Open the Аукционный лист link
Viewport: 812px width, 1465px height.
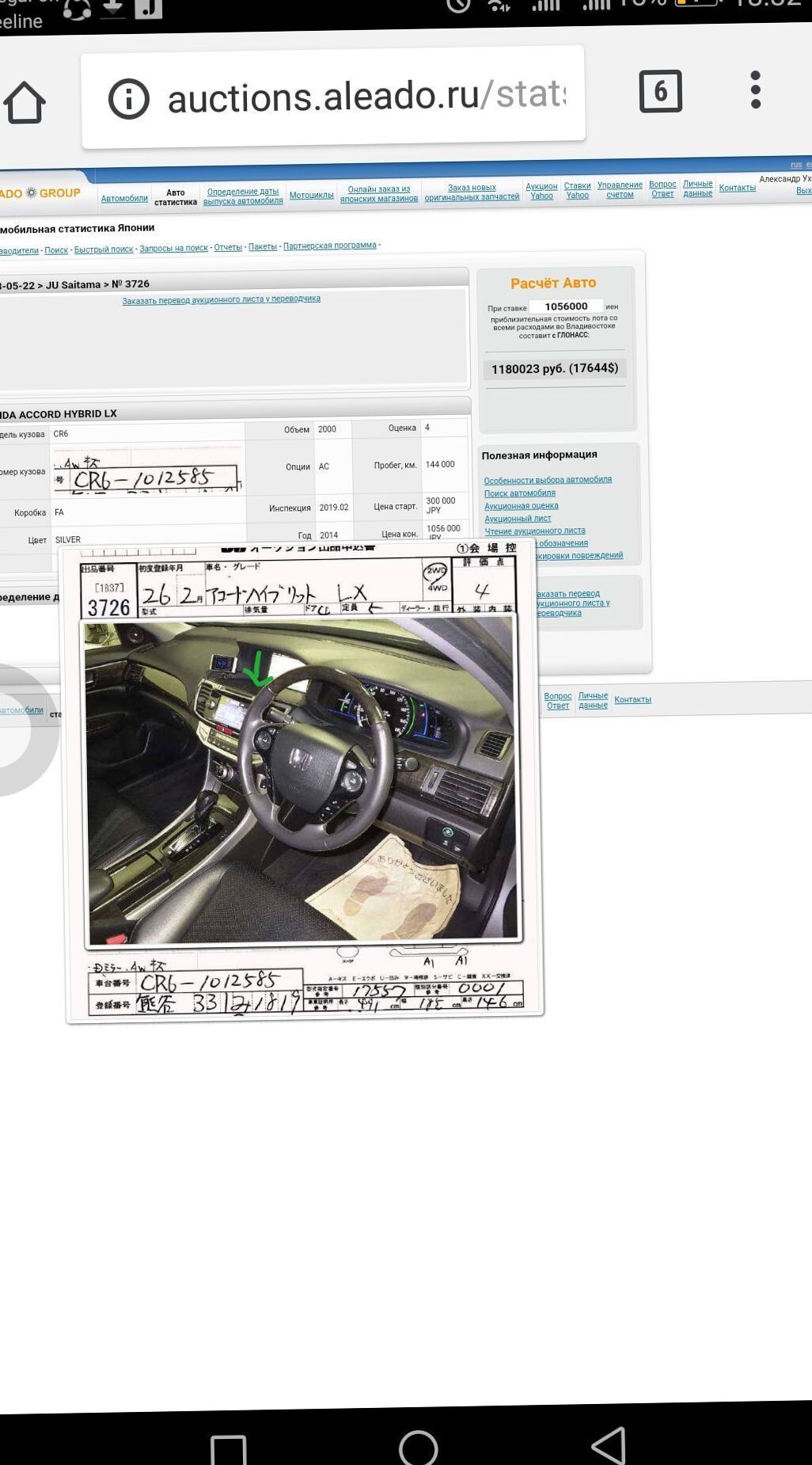click(x=518, y=518)
